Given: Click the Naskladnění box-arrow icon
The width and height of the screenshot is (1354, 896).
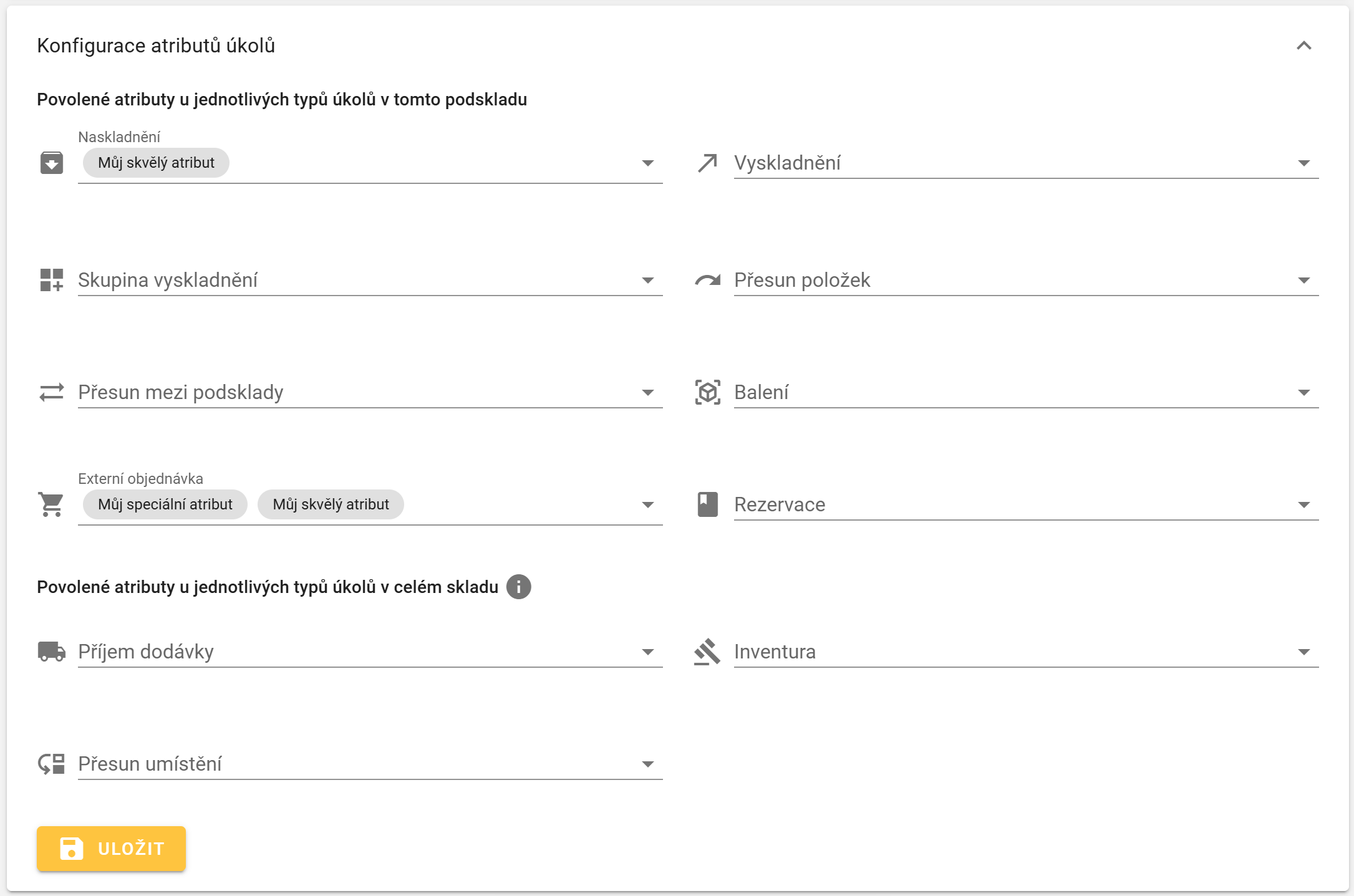Looking at the screenshot, I should tap(51, 163).
